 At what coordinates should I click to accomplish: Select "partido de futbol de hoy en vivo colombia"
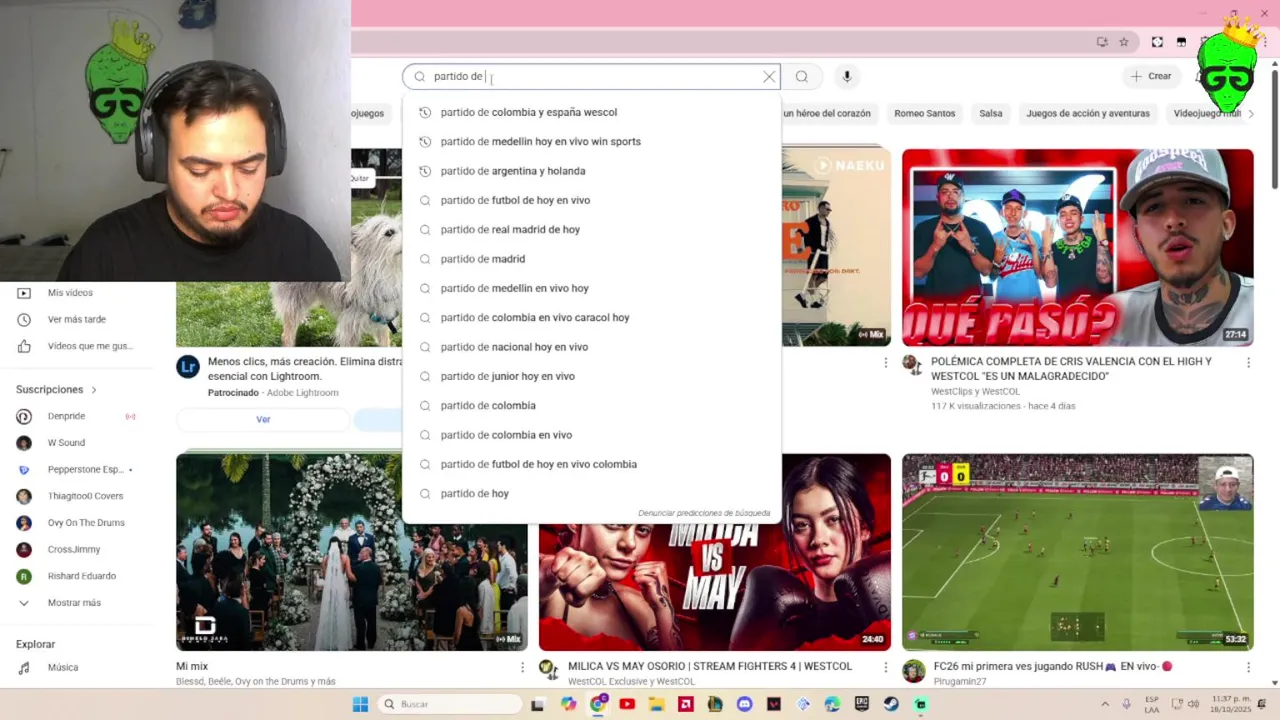(x=591, y=464)
